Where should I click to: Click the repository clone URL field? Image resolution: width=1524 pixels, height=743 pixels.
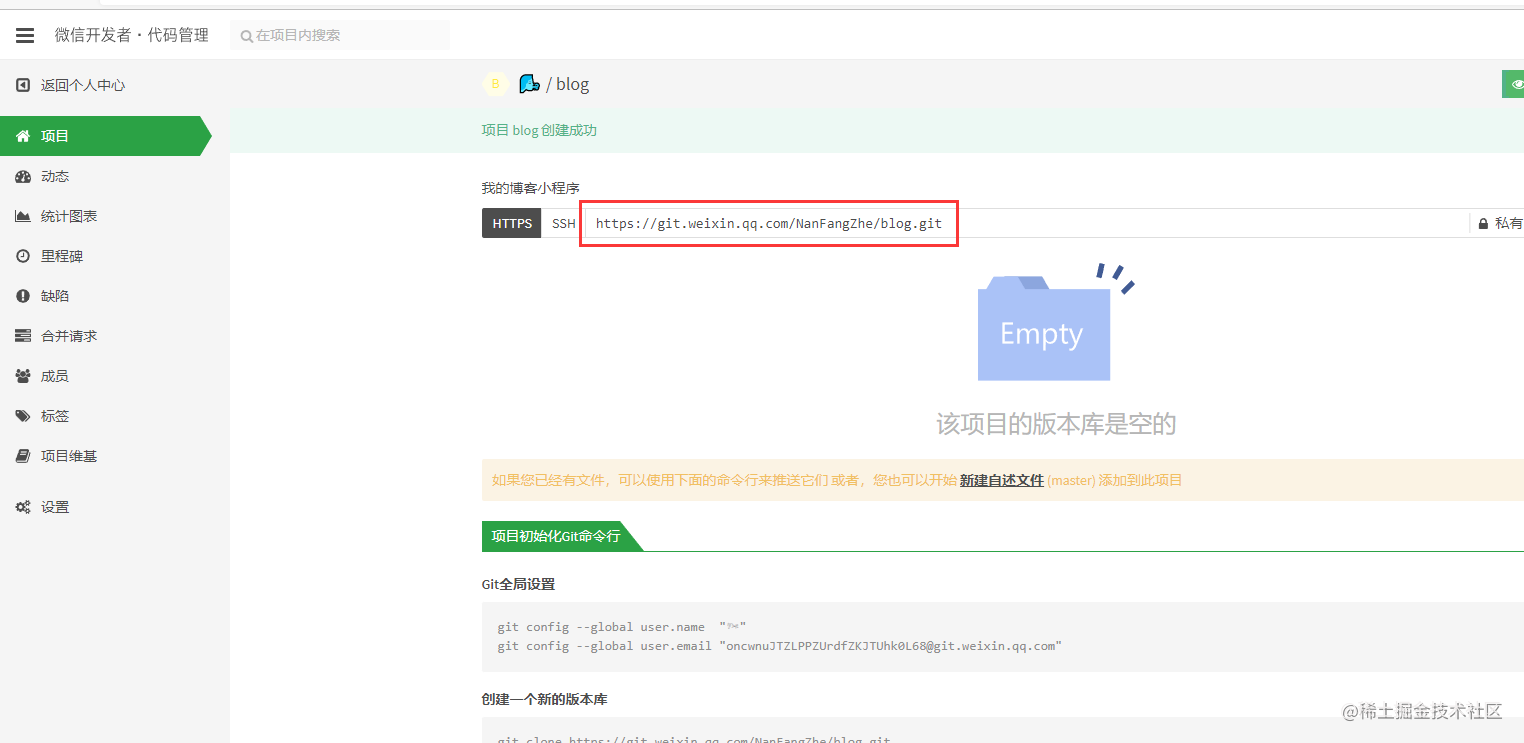(1026, 223)
